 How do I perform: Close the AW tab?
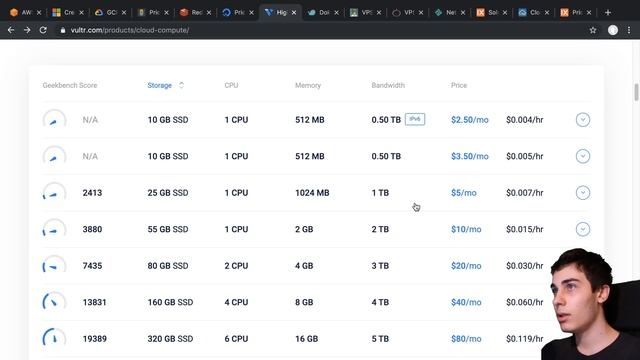pyautogui.click(x=39, y=13)
